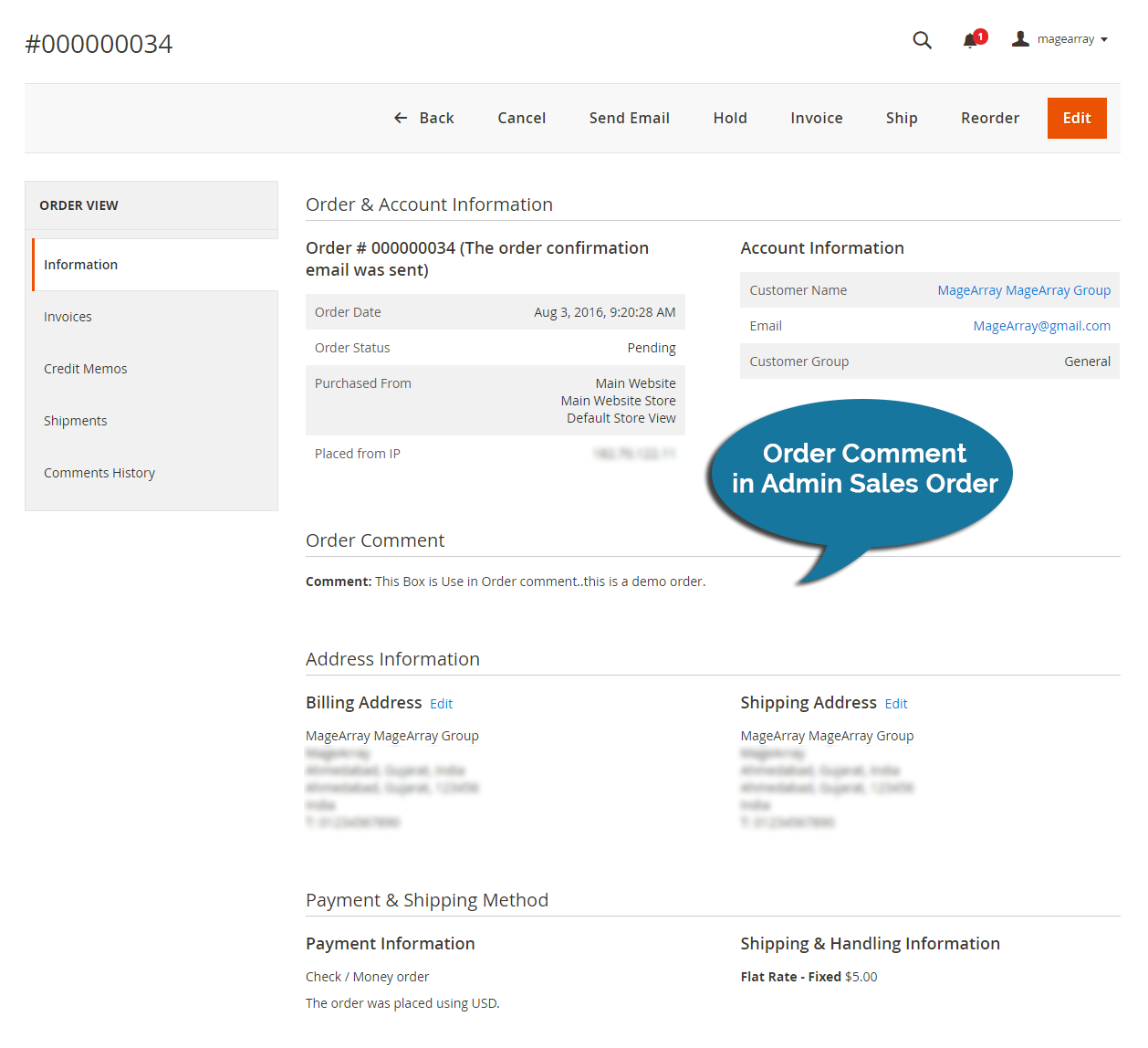This screenshot has width=1148, height=1048.
Task: Put the order on Hold
Action: tap(730, 118)
